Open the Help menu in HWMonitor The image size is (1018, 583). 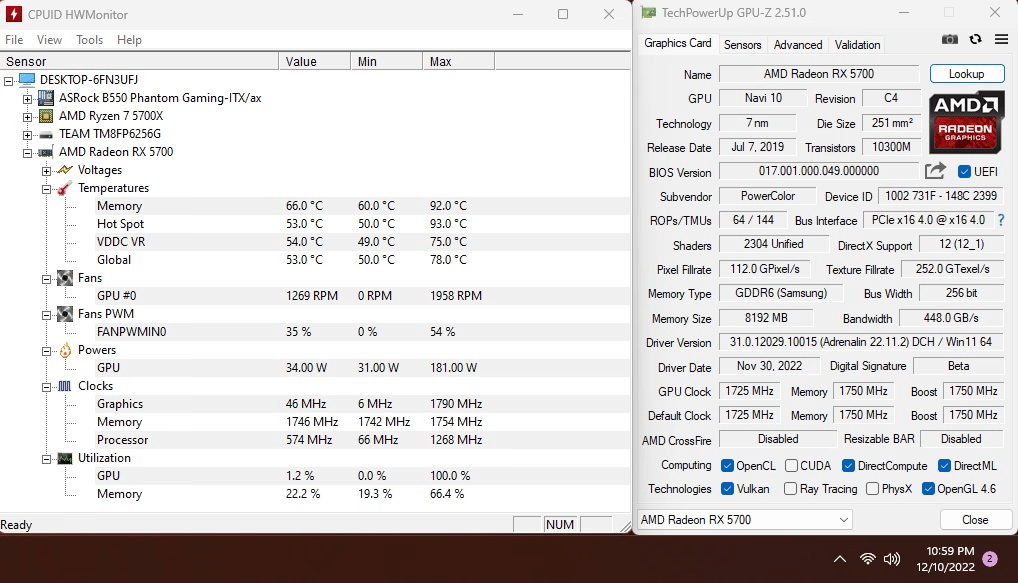click(x=129, y=40)
